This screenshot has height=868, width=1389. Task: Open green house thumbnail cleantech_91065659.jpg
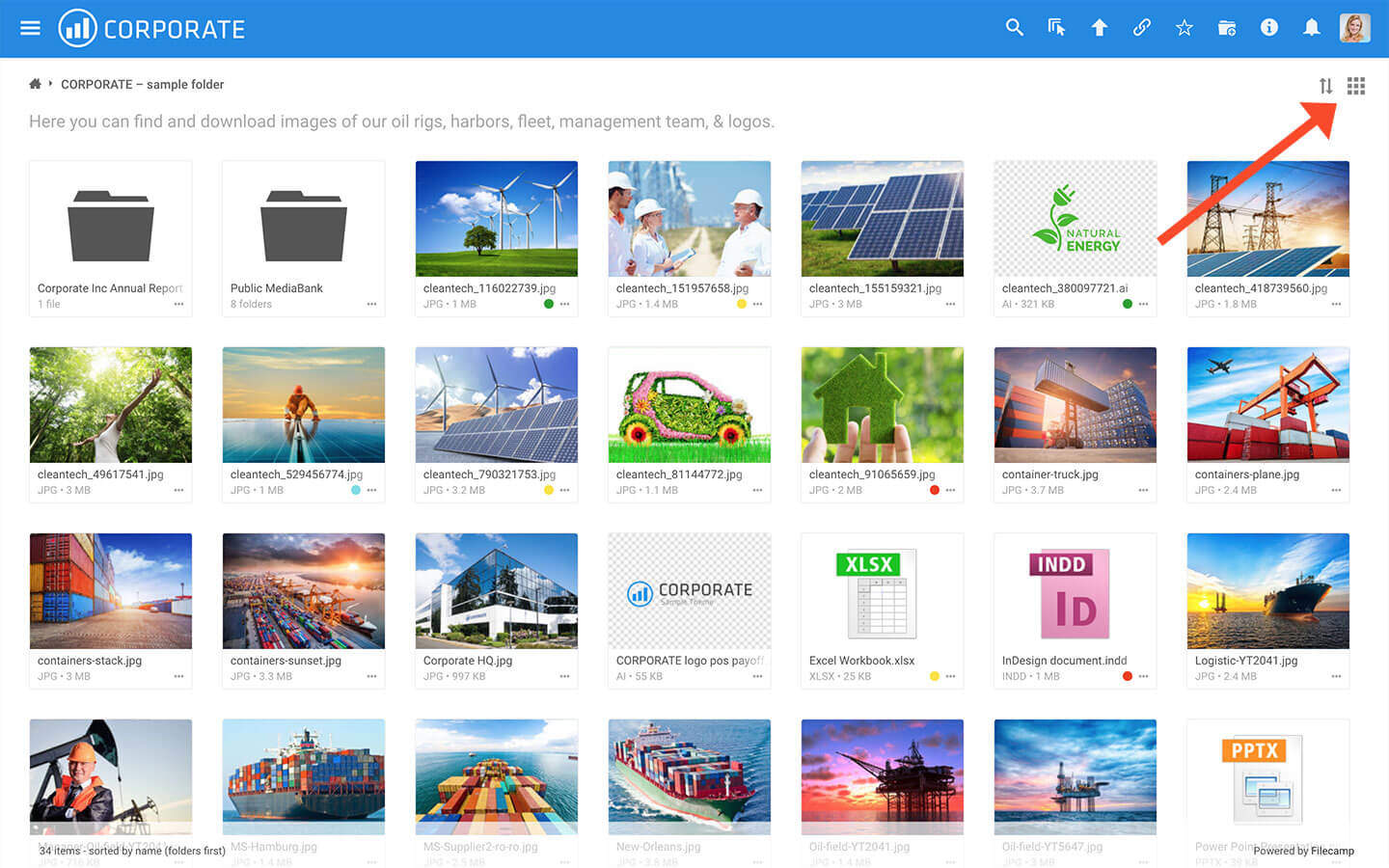883,405
